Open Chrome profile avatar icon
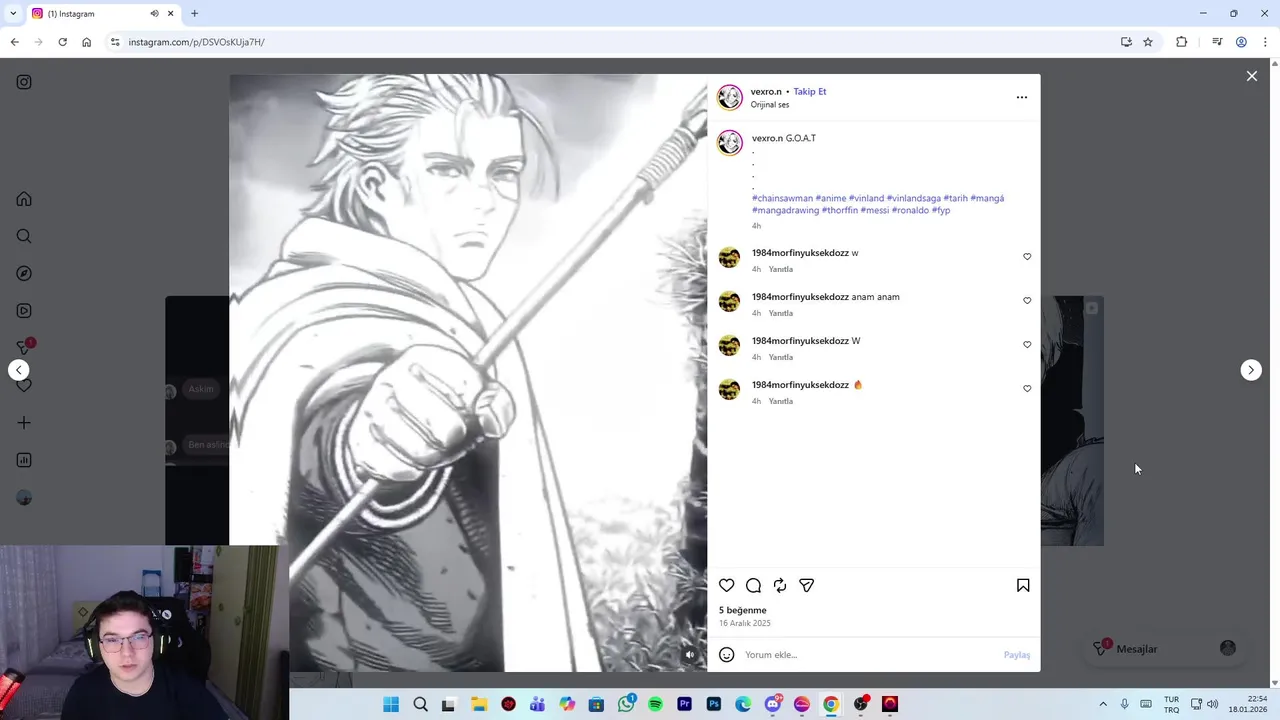This screenshot has width=1280, height=720. tap(1241, 42)
